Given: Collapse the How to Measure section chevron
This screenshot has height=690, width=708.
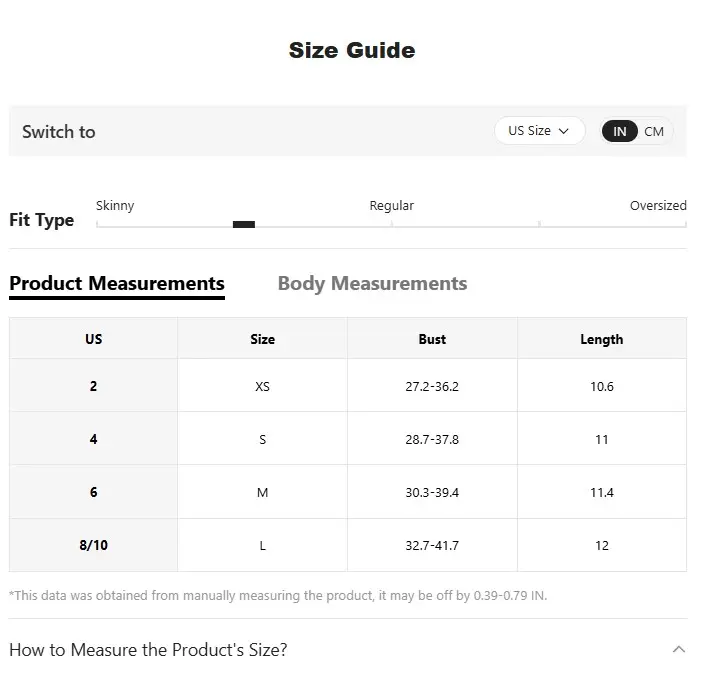Looking at the screenshot, I should (679, 650).
